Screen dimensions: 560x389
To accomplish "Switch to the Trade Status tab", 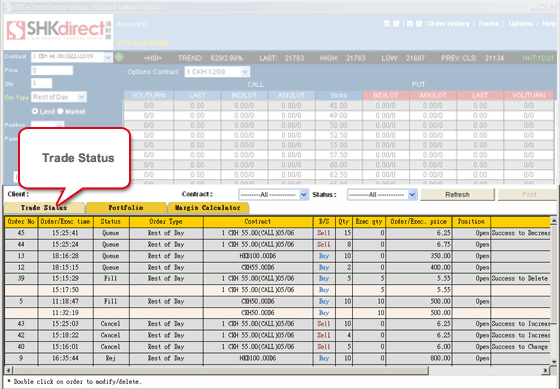I will pos(44,208).
